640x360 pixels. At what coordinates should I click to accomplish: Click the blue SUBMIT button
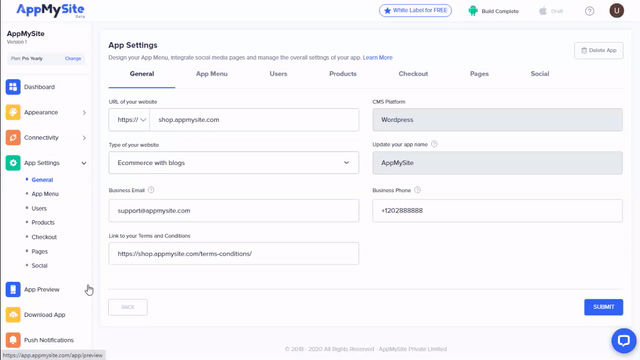pos(603,307)
